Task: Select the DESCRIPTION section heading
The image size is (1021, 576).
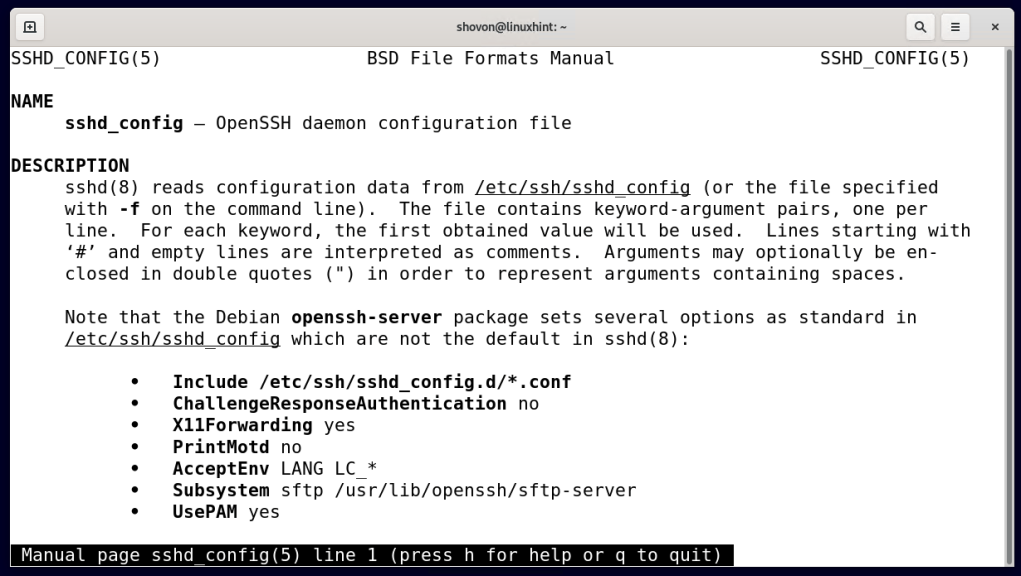Action: coord(69,165)
